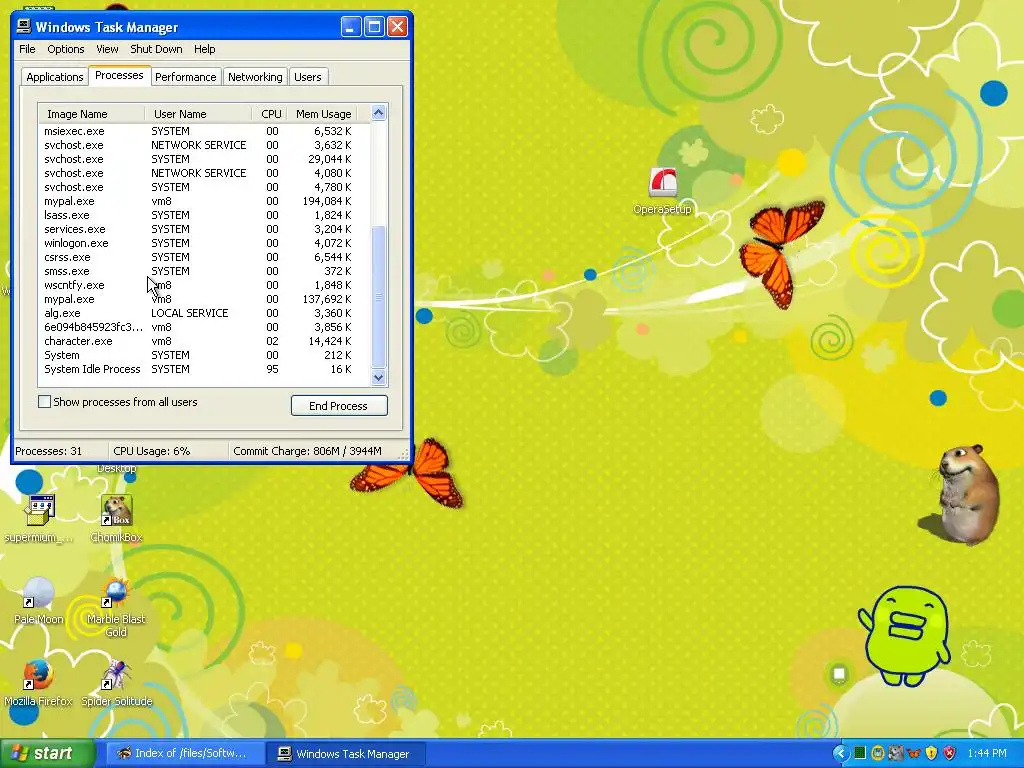1024x768 pixels.
Task: Click the Windows Task Manager taskbar button
Action: (x=346, y=754)
